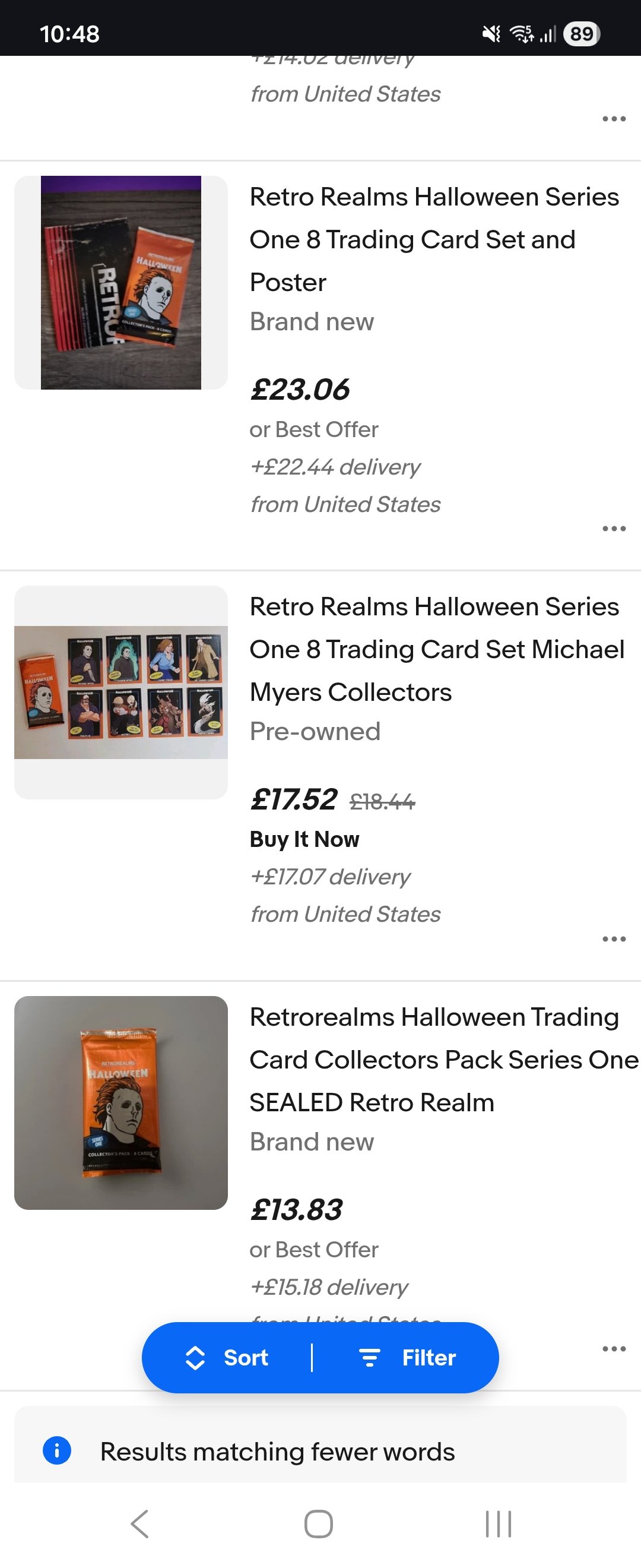Open the recent apps overview
Viewport: 641px width, 1568px height.
coord(498,1524)
